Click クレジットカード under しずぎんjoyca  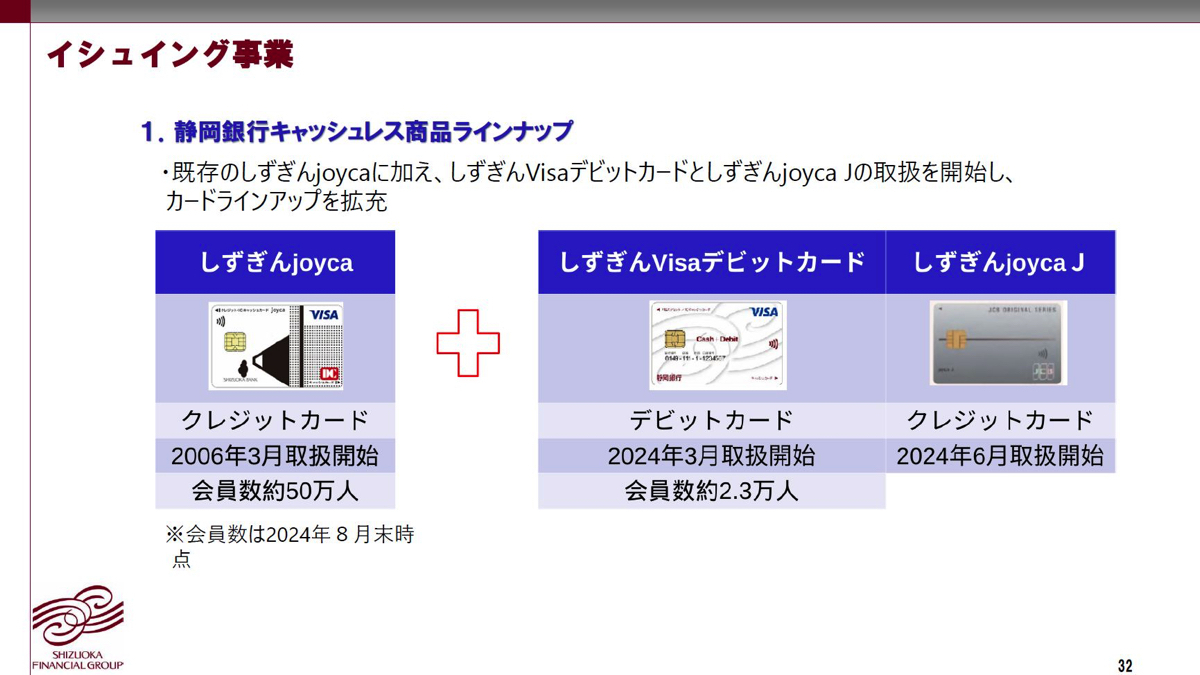click(275, 420)
